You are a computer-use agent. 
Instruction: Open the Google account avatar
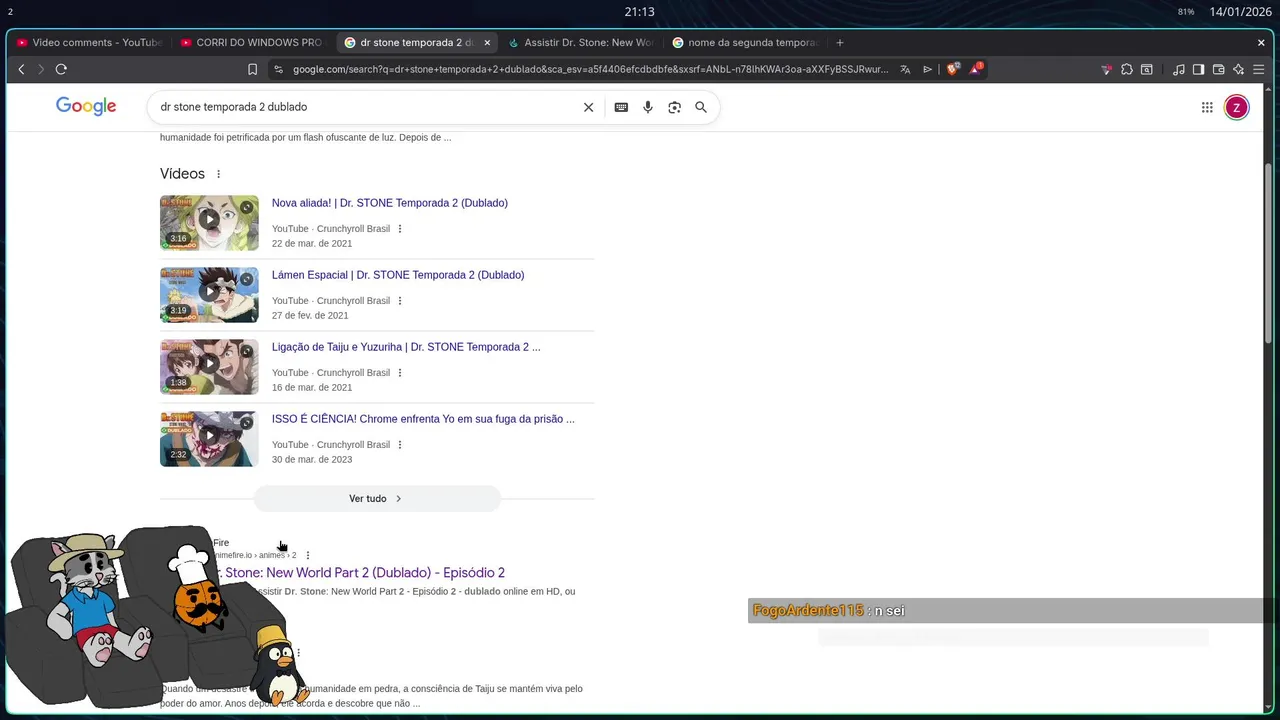click(x=1237, y=107)
